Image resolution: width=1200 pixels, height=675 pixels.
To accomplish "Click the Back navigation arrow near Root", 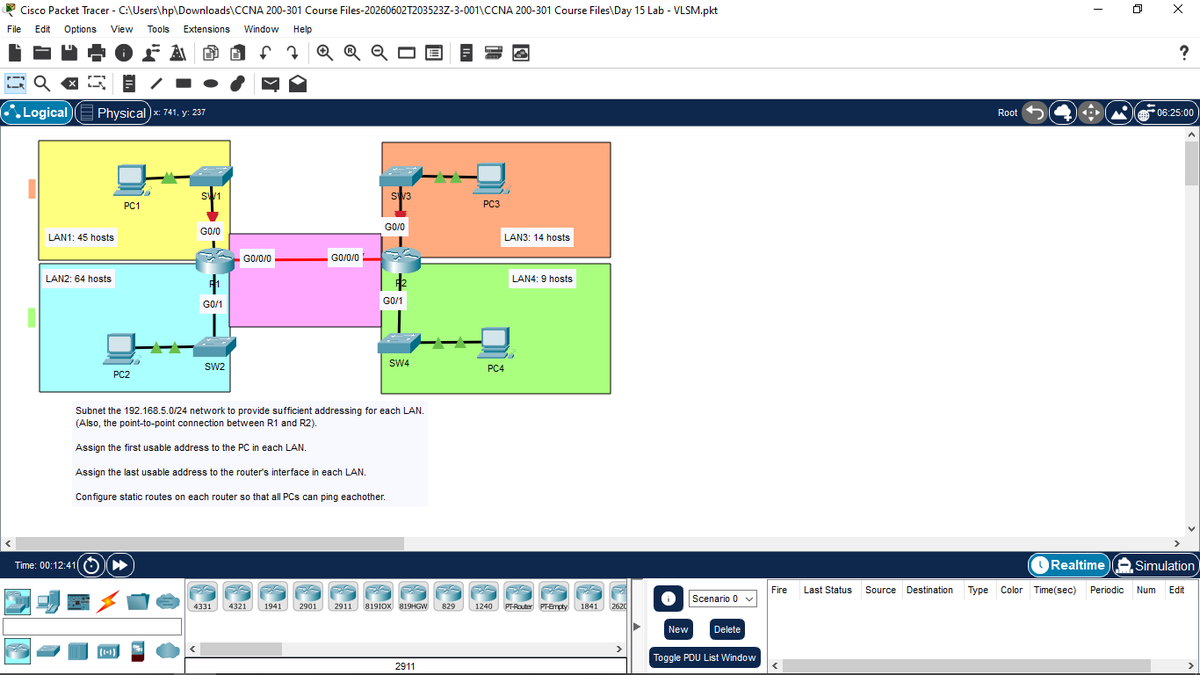I will (x=1036, y=113).
